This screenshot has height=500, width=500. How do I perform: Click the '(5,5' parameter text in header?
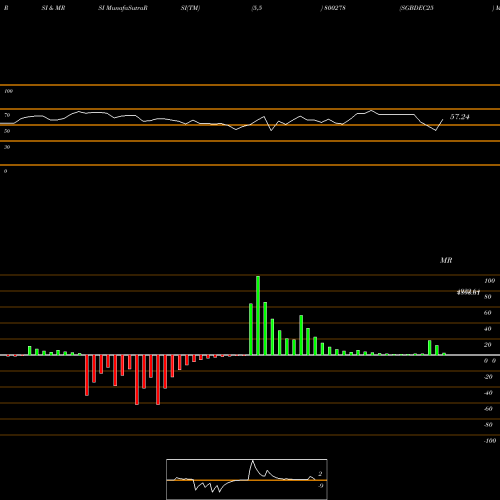(257, 8)
